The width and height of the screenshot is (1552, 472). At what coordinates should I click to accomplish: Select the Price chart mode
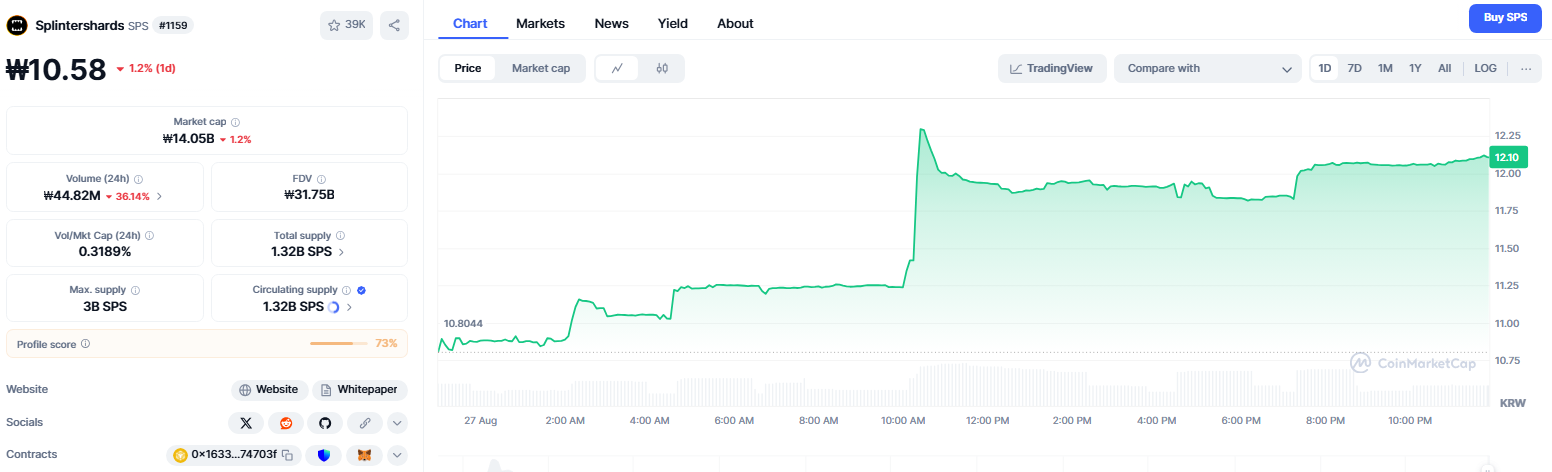[x=468, y=68]
